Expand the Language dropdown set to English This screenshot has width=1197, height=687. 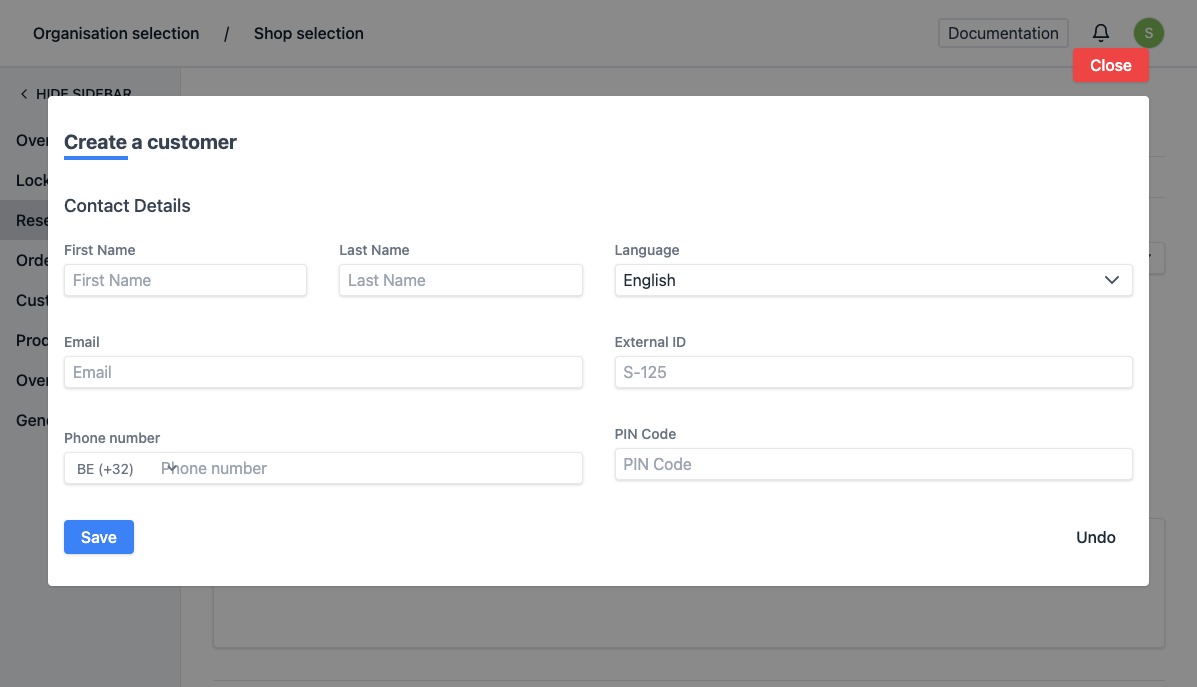(872, 280)
